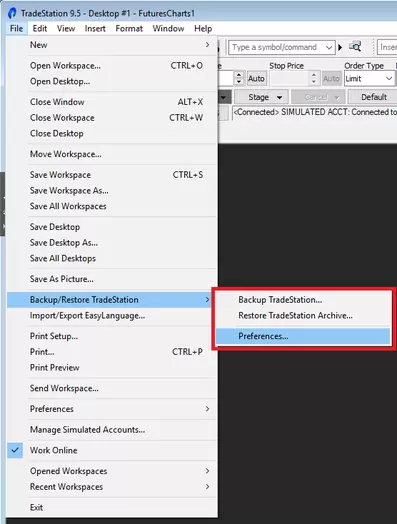Select Close Desktop

tap(112, 133)
